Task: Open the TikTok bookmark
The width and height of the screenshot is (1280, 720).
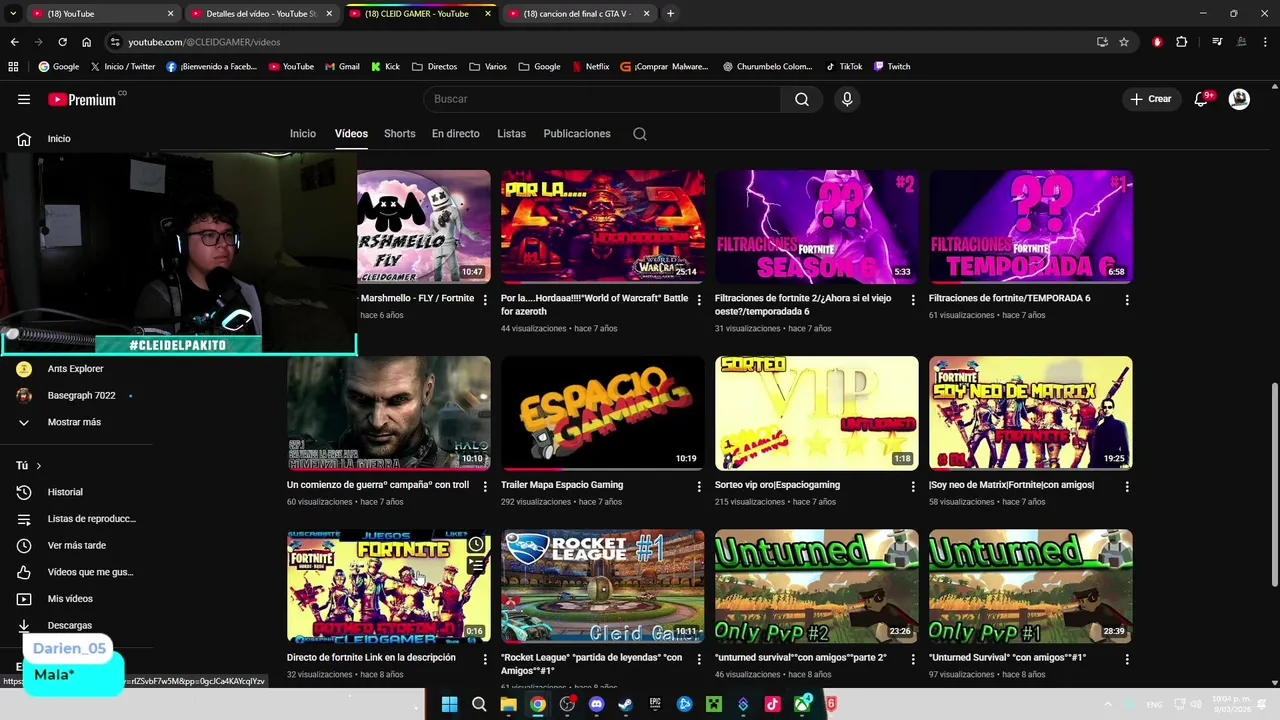Action: (844, 67)
